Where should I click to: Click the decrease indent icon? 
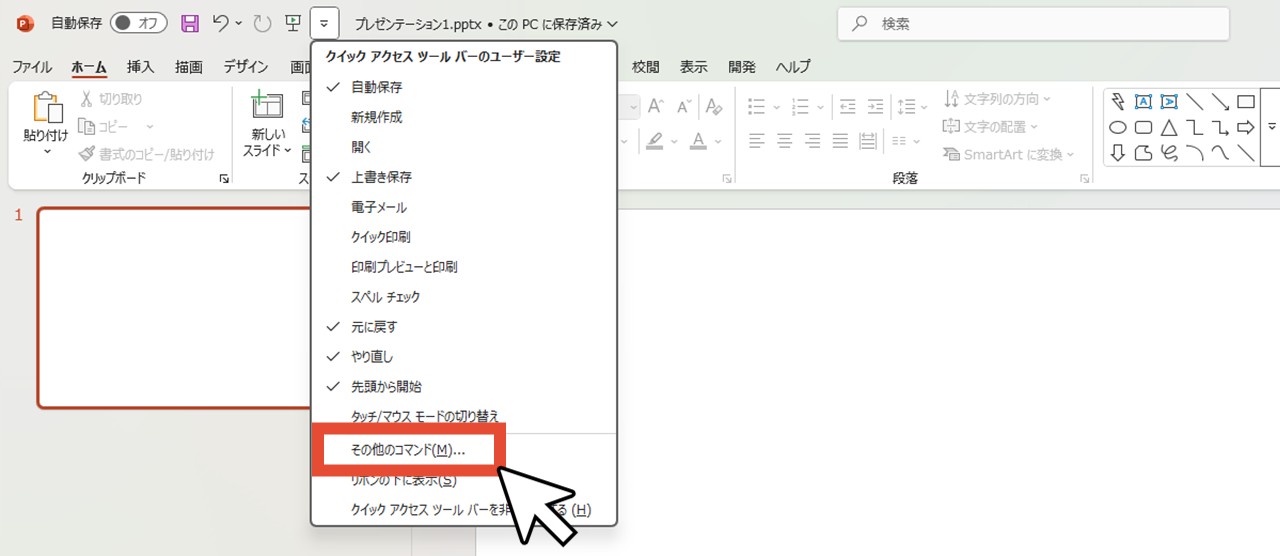[x=848, y=106]
